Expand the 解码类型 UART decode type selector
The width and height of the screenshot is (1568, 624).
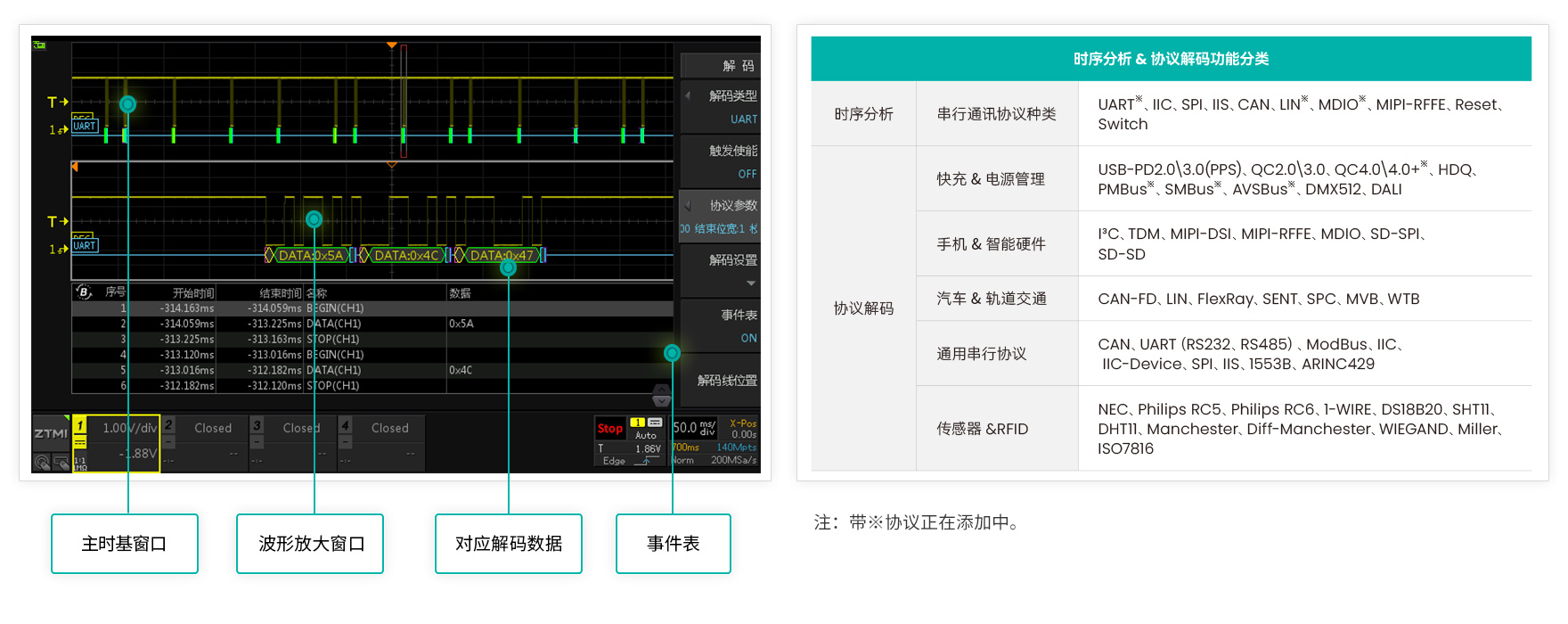pos(721,107)
